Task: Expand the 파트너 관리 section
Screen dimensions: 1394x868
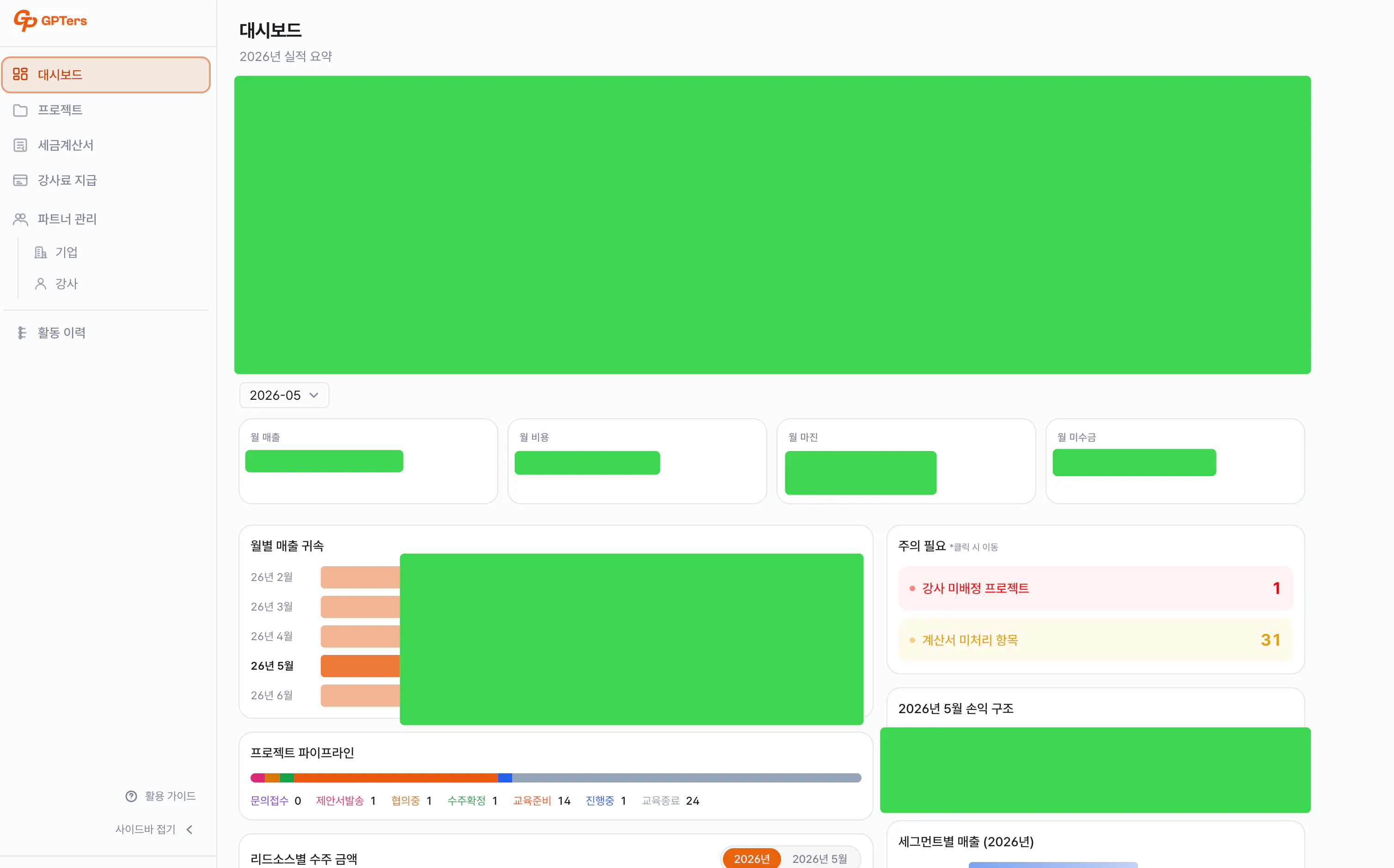Action: point(106,219)
